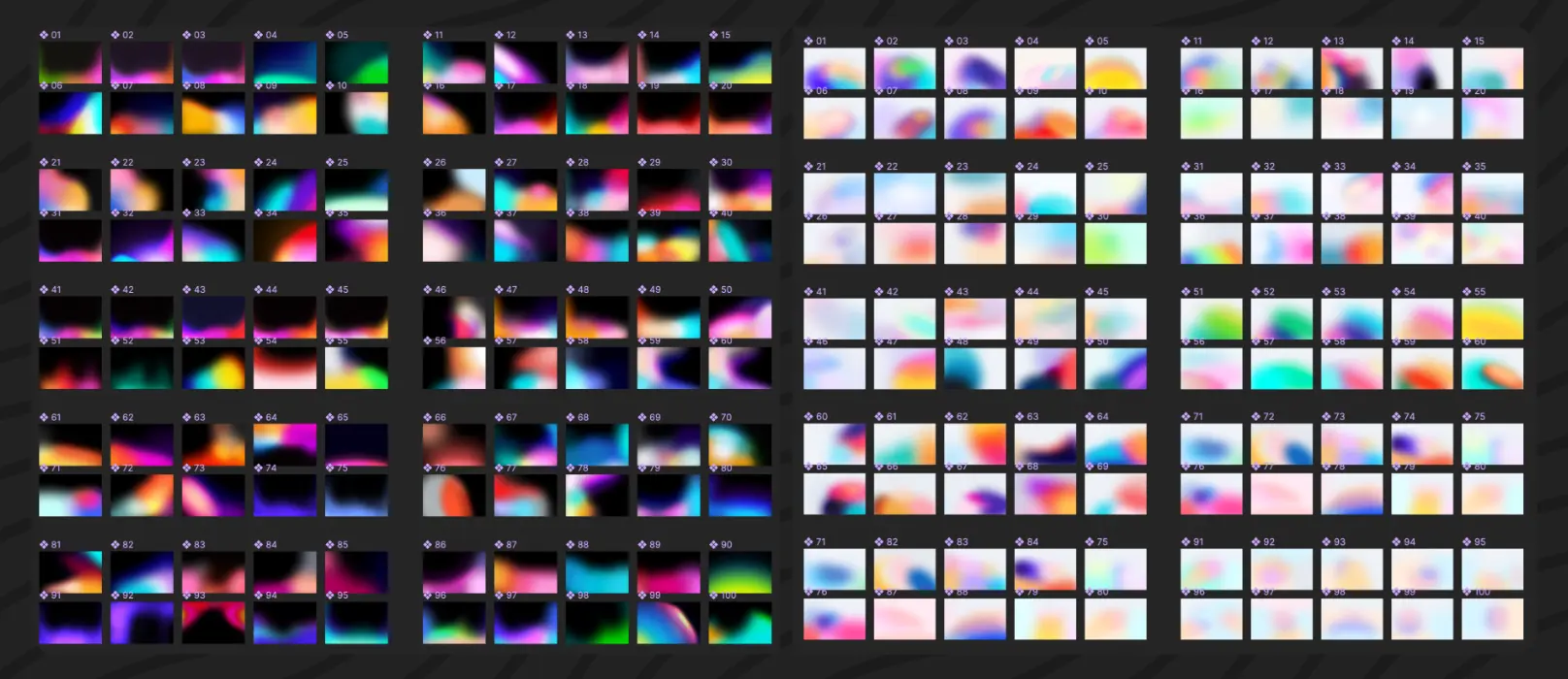This screenshot has width=1568, height=679.
Task: Click the component icon beside light label 64
Action: pos(1090,417)
